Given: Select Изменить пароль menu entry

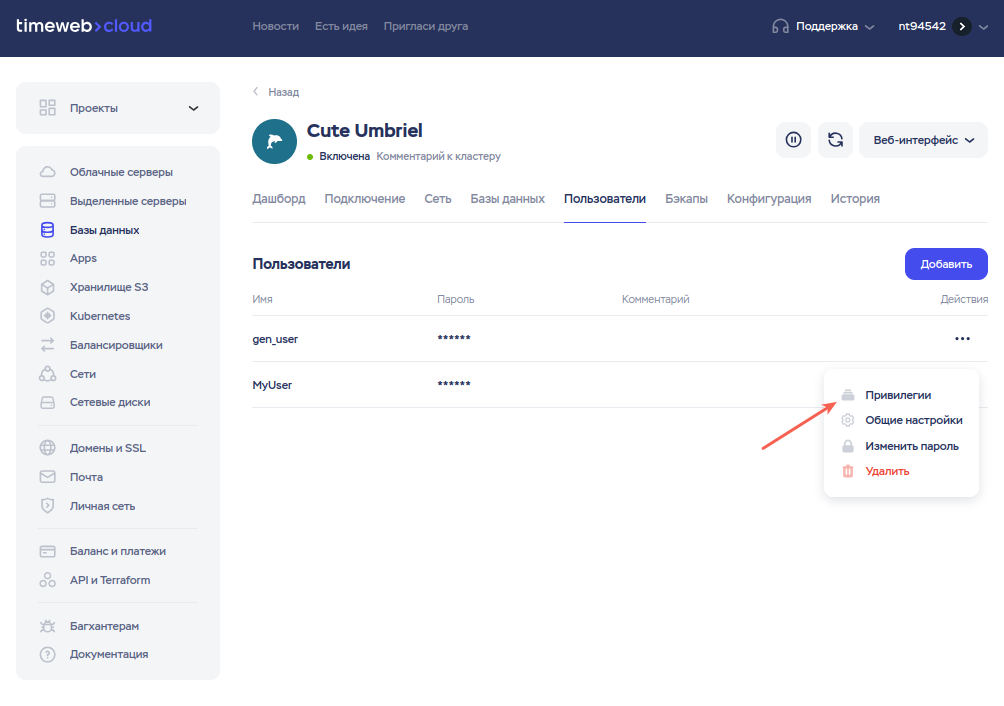Looking at the screenshot, I should (912, 446).
